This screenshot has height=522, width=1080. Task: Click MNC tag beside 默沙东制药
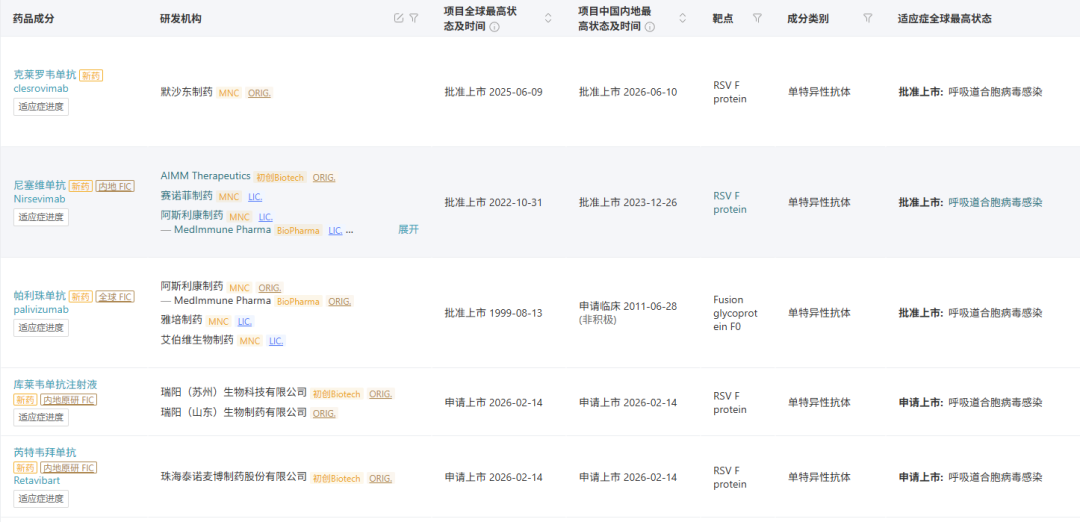click(229, 93)
